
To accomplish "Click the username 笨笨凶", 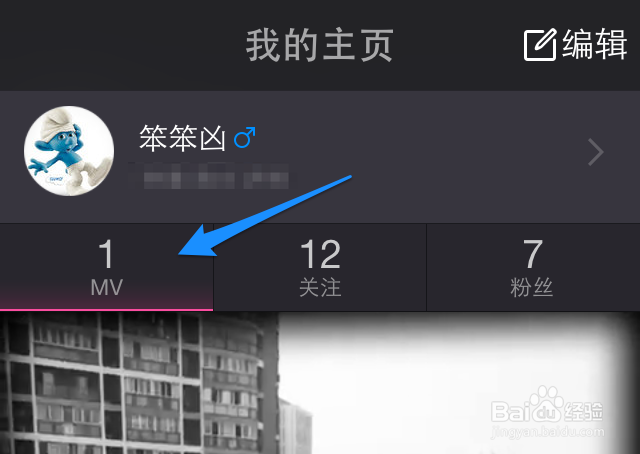I will (x=182, y=138).
